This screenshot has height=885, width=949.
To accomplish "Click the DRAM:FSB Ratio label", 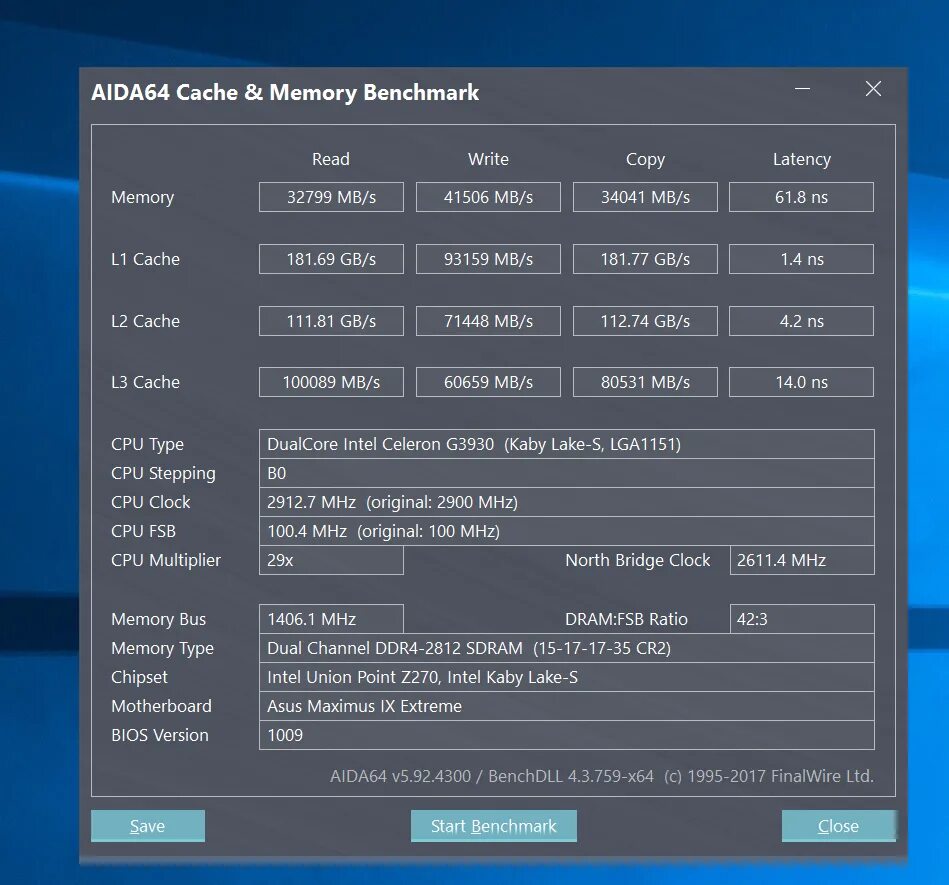I will [x=626, y=619].
